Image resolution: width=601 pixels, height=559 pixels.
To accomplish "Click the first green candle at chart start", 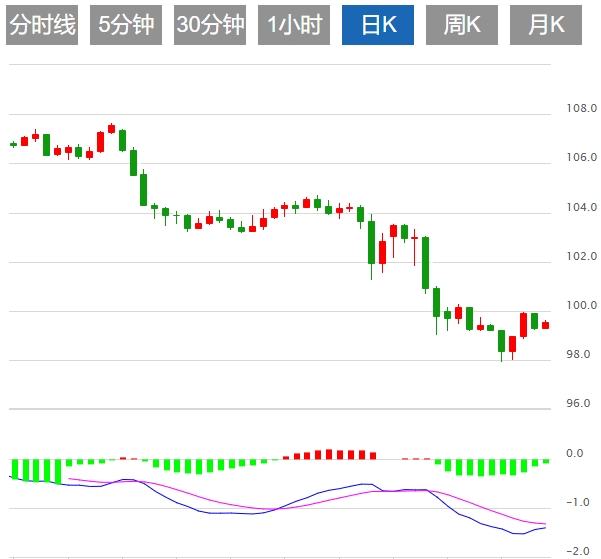I will 13,145.
